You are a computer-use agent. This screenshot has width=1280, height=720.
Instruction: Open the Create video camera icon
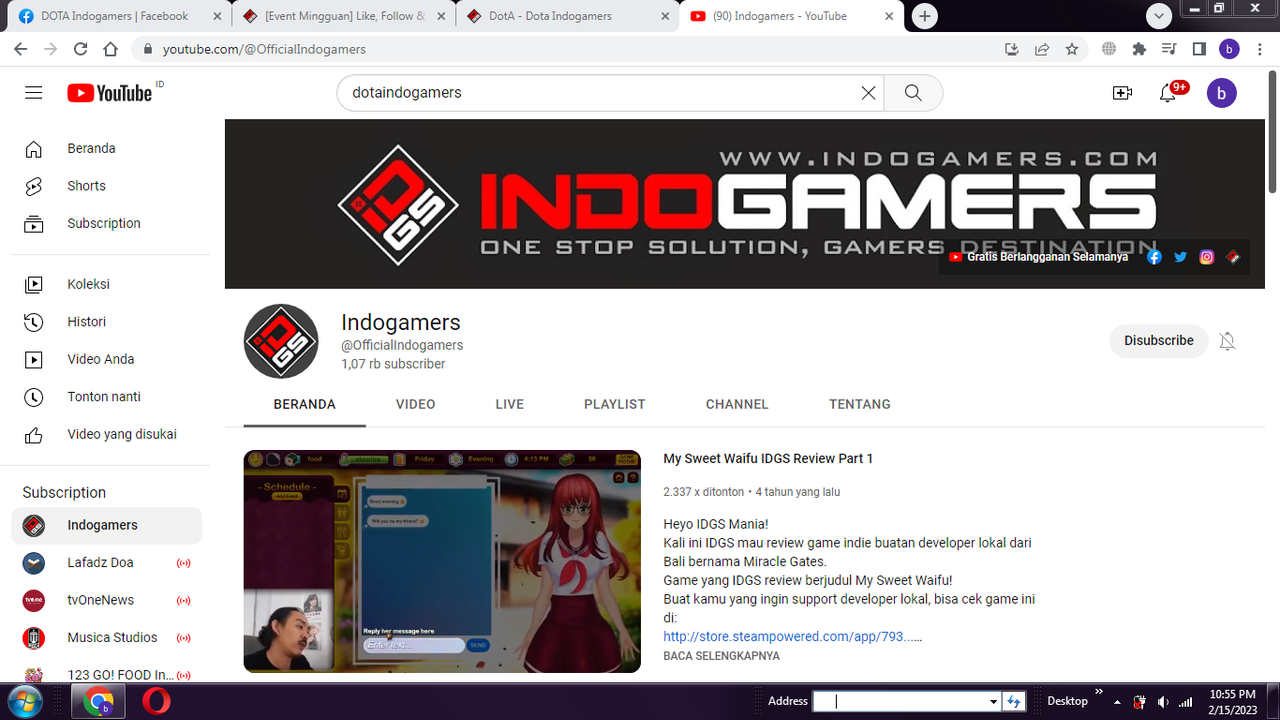(x=1122, y=93)
